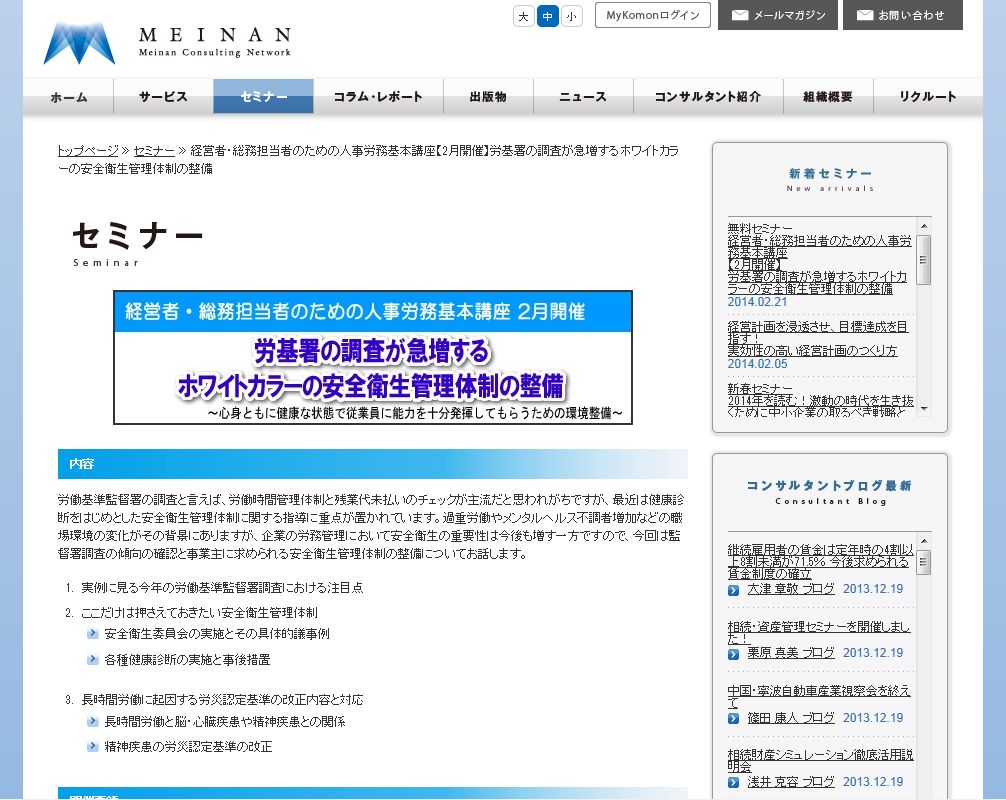Click blue arrow icon beside 浅井 克容 ブログ

(736, 781)
